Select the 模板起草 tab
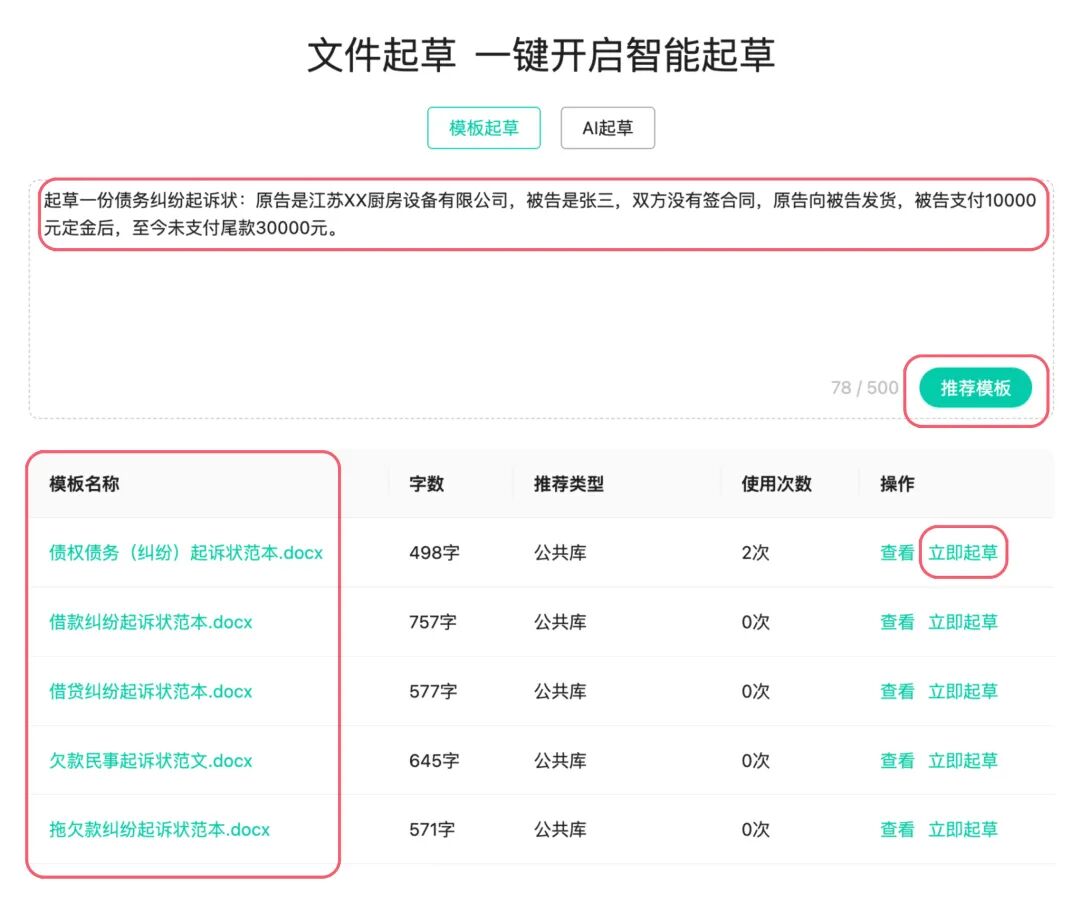The width and height of the screenshot is (1080, 900). [x=484, y=127]
